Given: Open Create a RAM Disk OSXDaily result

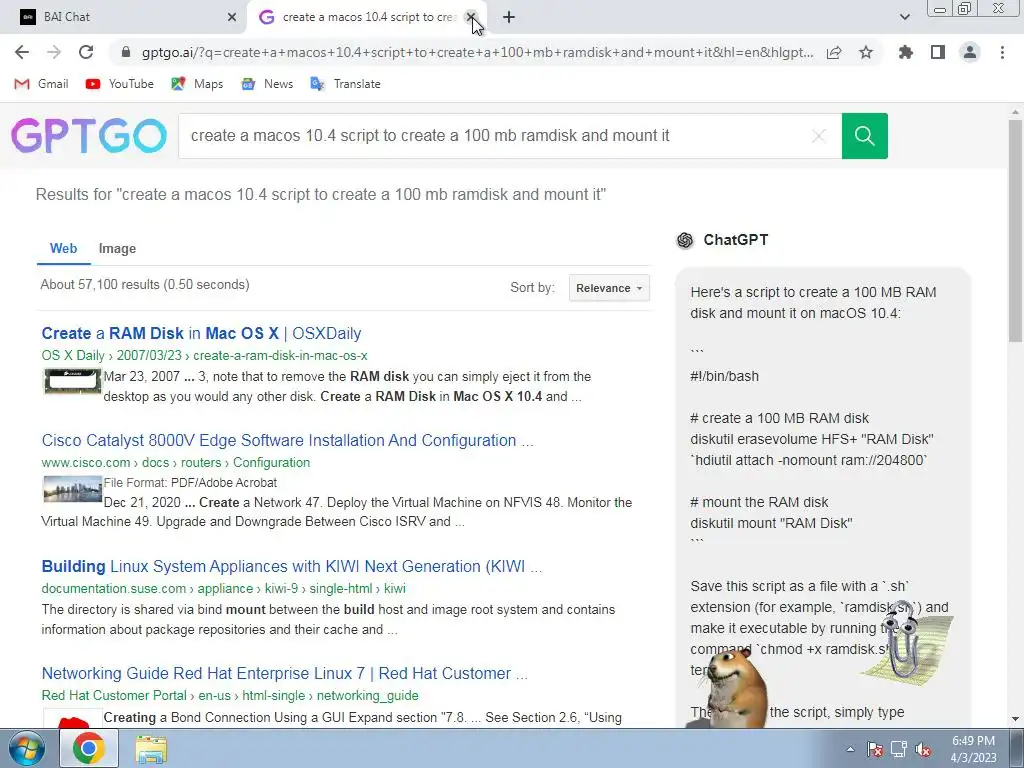Looking at the screenshot, I should pyautogui.click(x=201, y=333).
